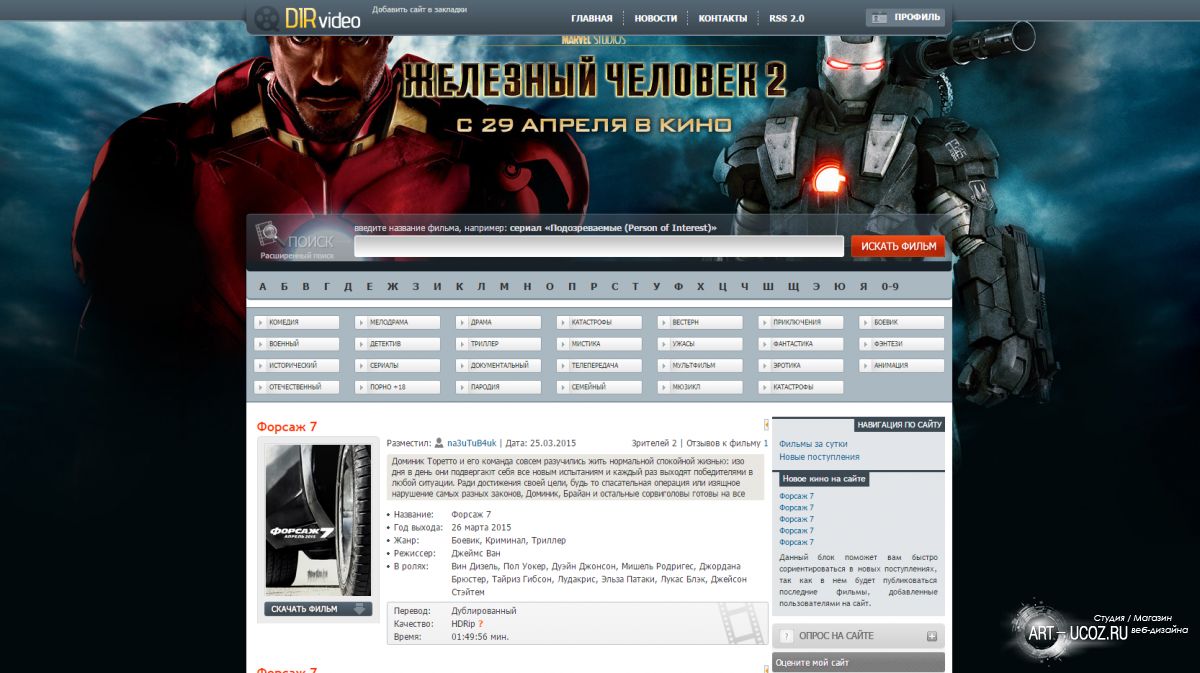Click the ИСТОРИЧЕСКИЙ genre button
Image resolution: width=1200 pixels, height=673 pixels.
297,366
